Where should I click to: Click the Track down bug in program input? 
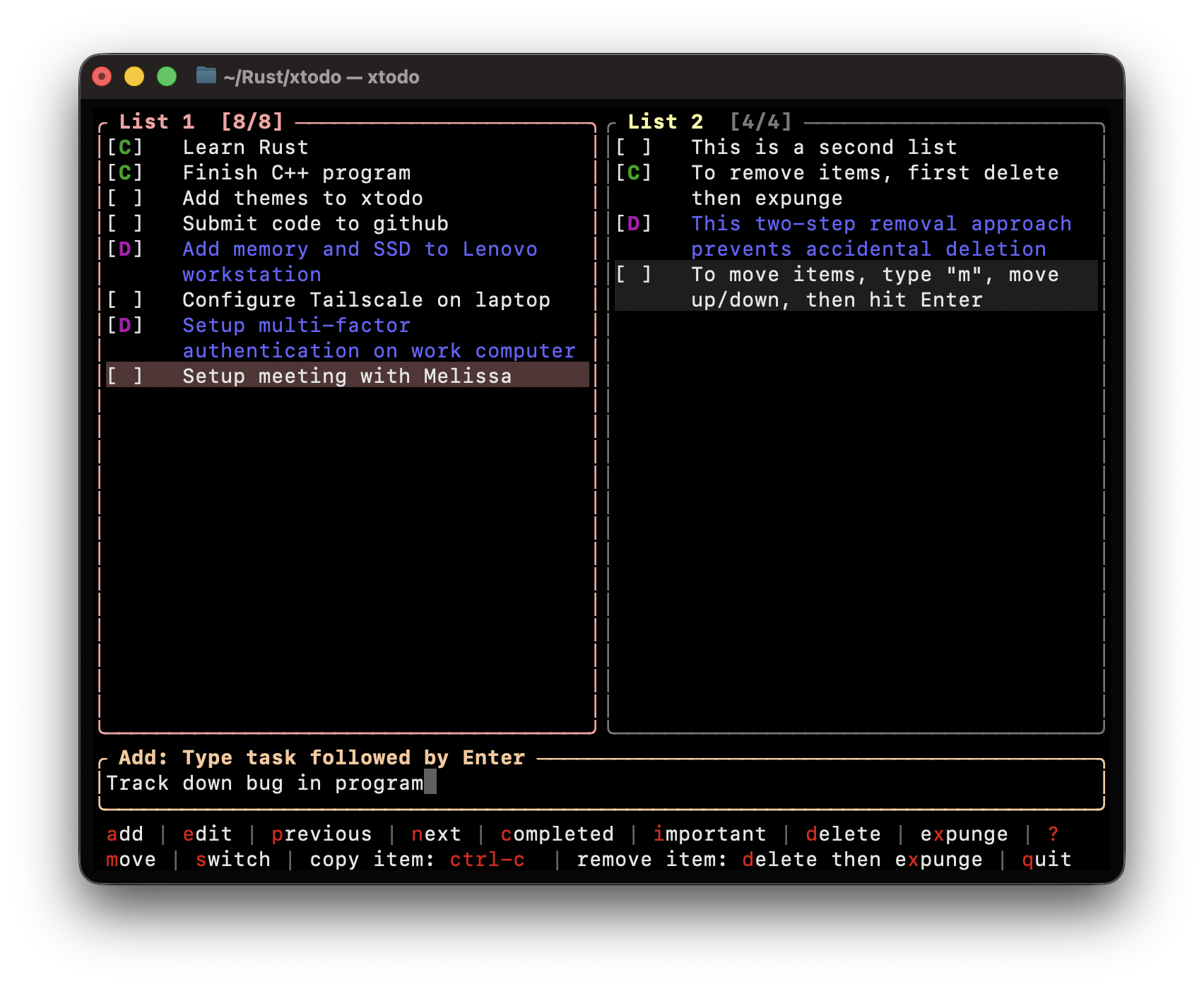coord(601,783)
